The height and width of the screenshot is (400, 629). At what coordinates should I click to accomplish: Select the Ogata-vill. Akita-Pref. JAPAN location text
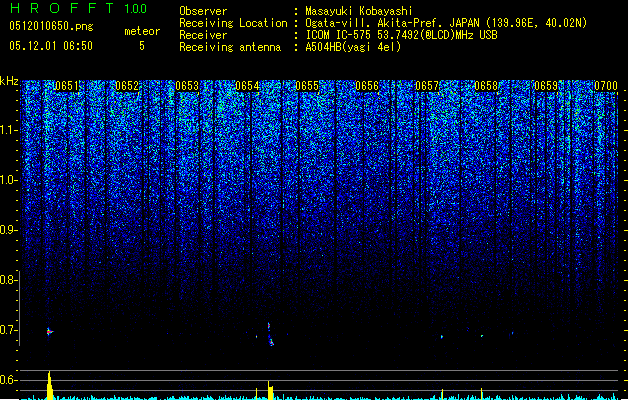446,23
